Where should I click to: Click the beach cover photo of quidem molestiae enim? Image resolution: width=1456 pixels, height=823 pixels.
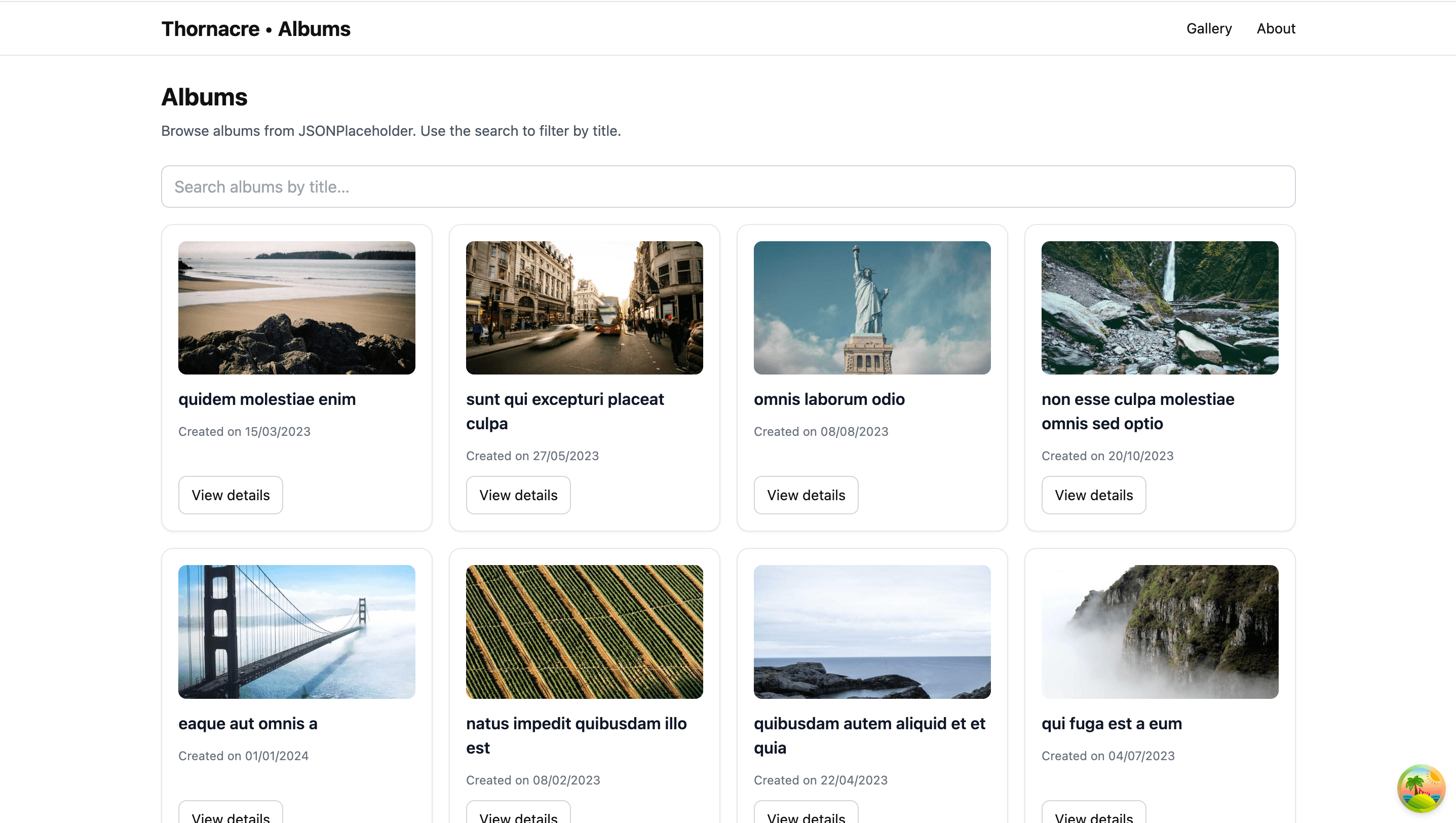[296, 308]
